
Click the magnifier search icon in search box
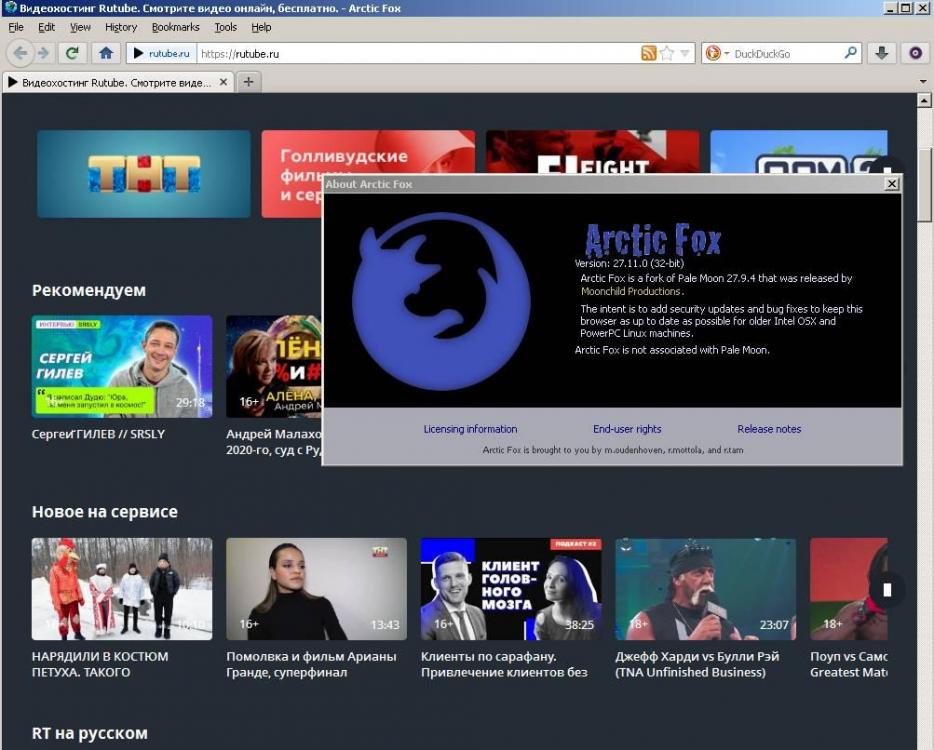pyautogui.click(x=851, y=53)
